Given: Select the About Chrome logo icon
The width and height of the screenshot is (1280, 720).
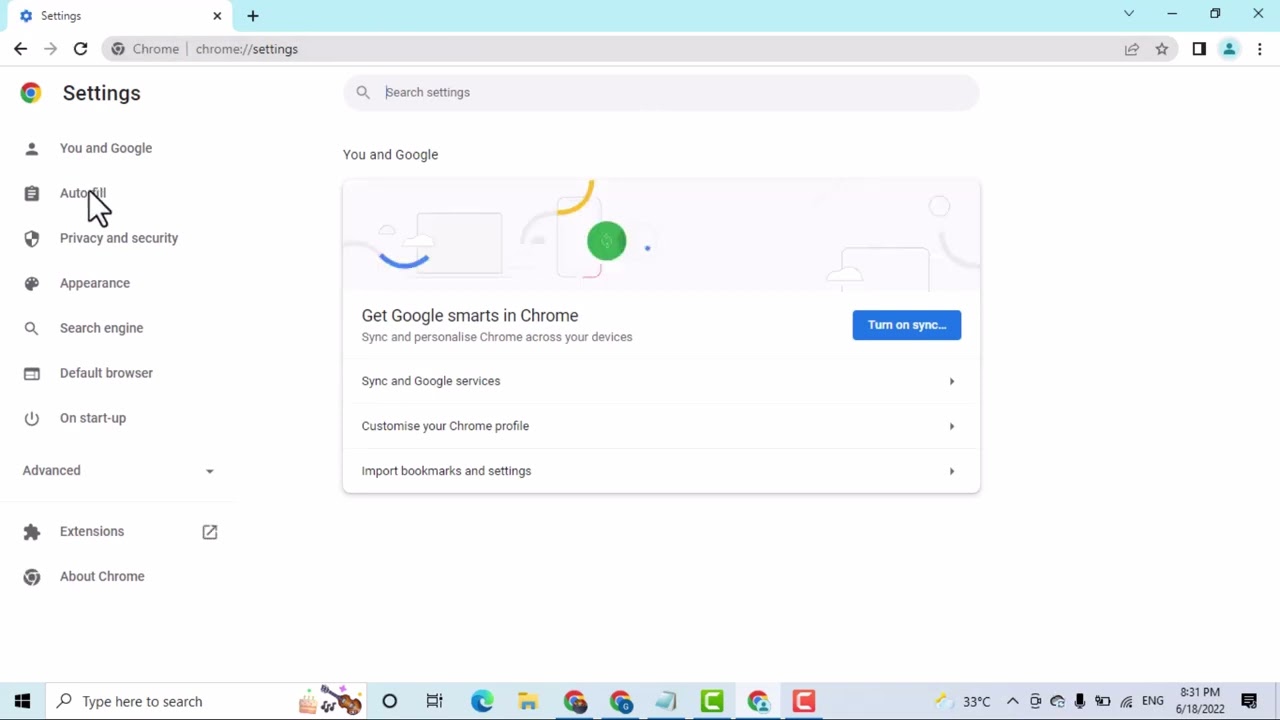Looking at the screenshot, I should pyautogui.click(x=31, y=576).
